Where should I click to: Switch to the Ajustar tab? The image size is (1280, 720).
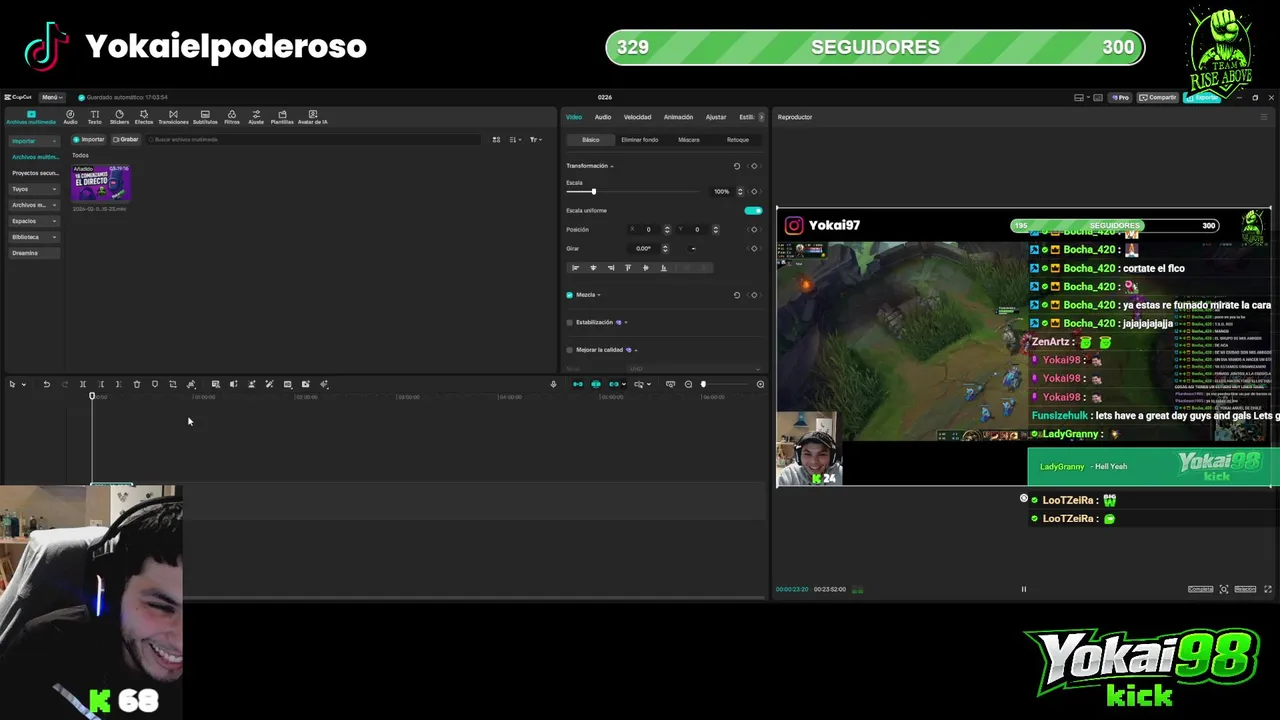pos(716,117)
